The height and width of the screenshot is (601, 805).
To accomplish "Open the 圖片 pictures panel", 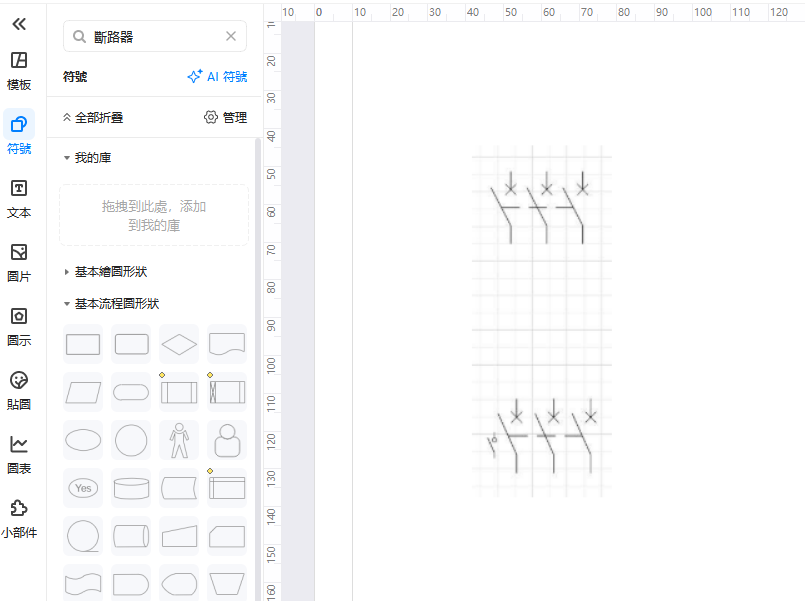I will tap(19, 262).
